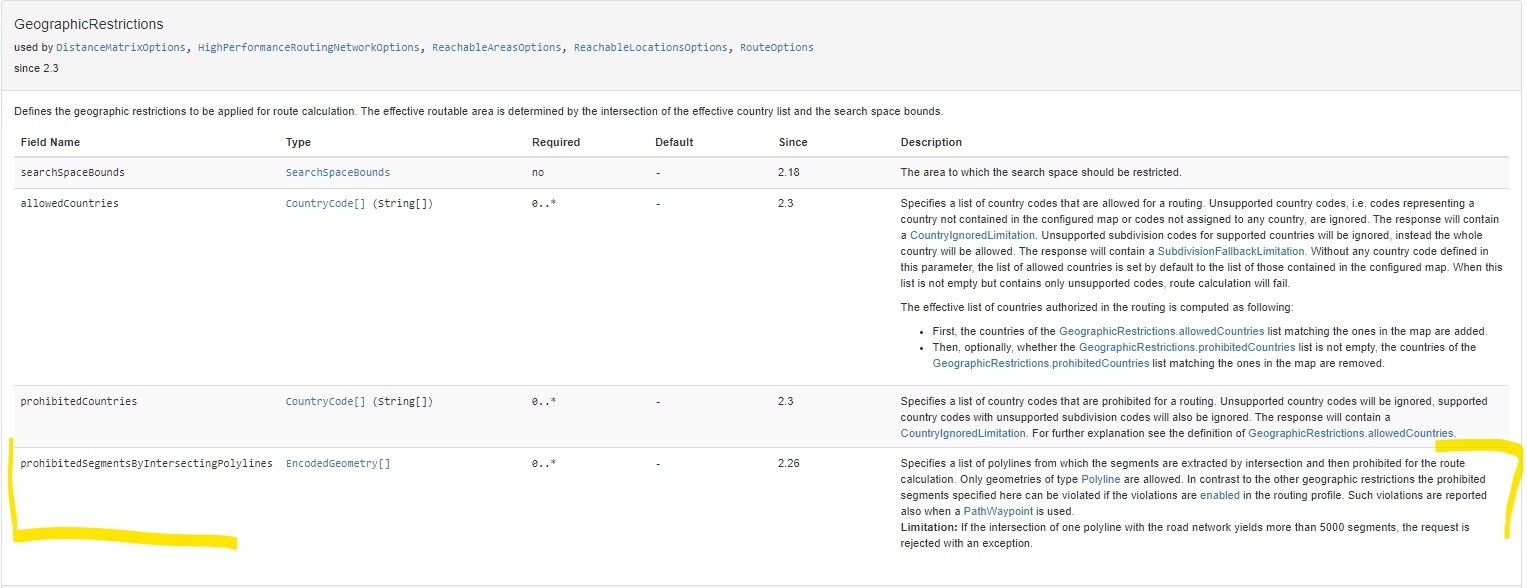Image resolution: width=1527 pixels, height=588 pixels.
Task: Click the GeographicRestrictions section heading
Action: (89, 24)
